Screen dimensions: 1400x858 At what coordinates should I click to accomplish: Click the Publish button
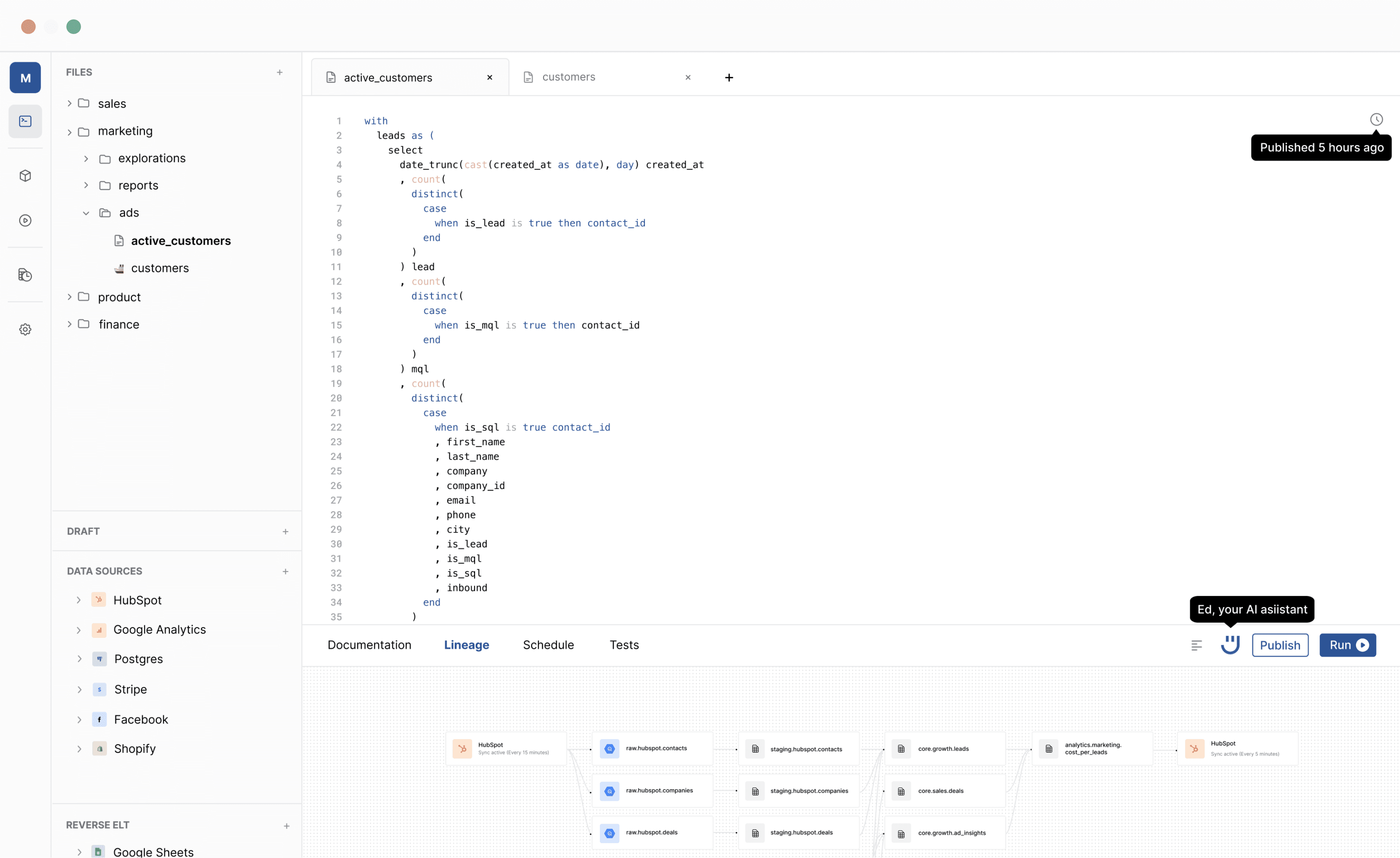[1280, 645]
